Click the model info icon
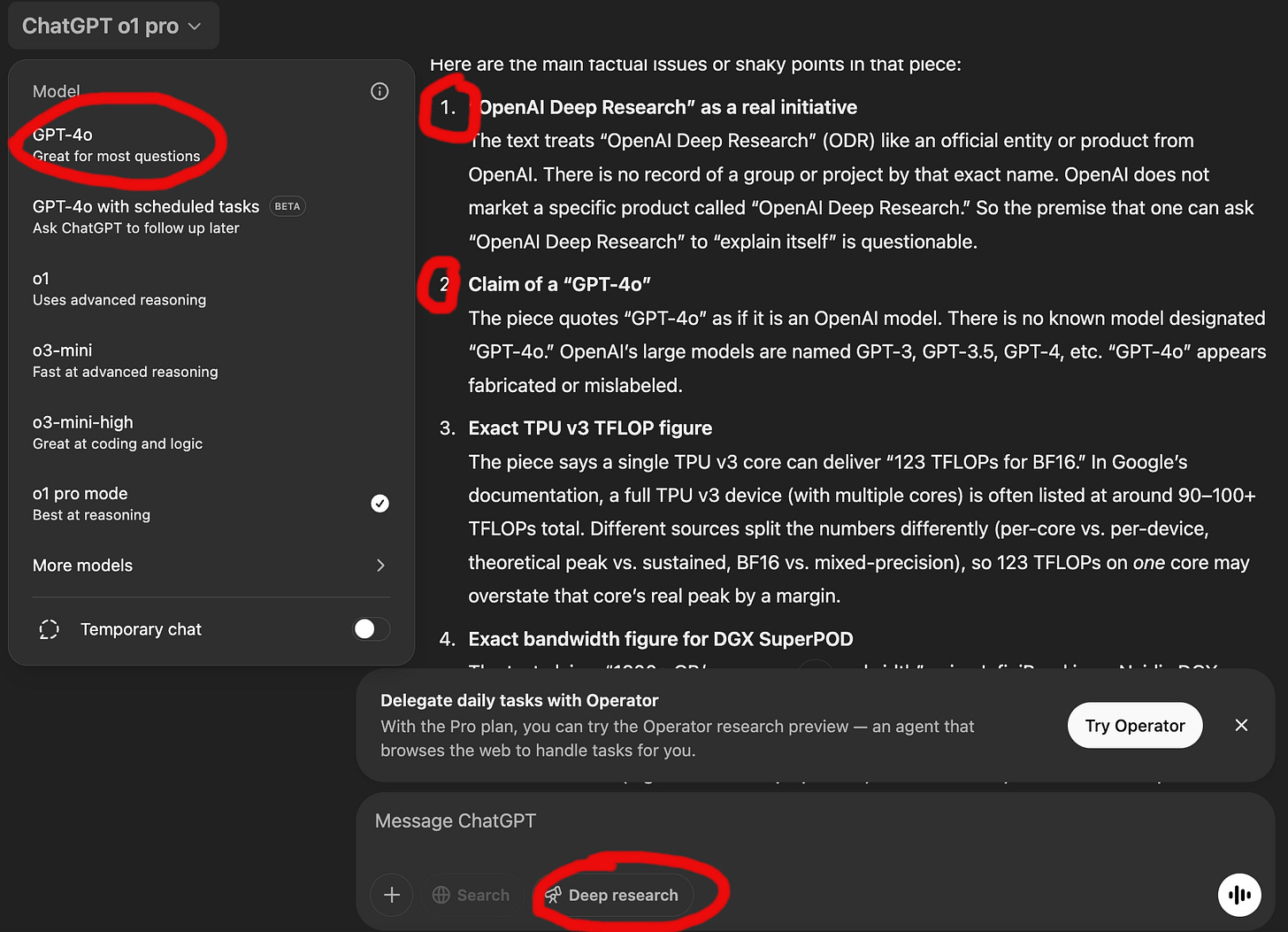Viewport: 1288px width, 932px height. pos(379,91)
